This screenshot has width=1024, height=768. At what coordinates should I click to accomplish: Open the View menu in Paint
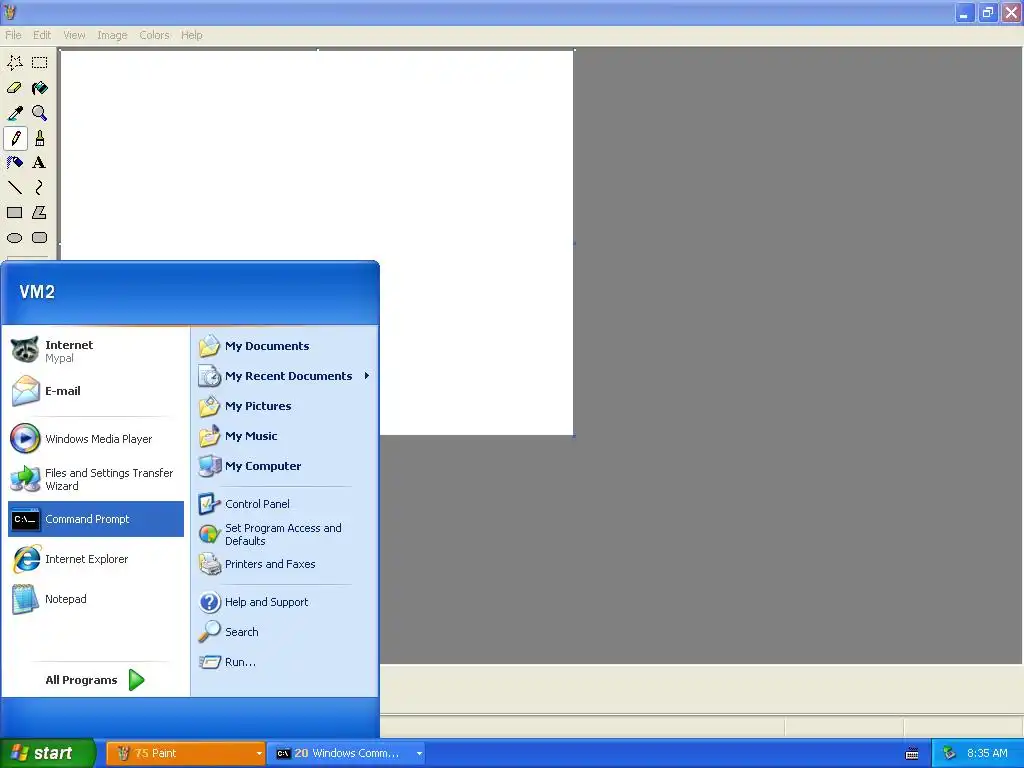point(74,35)
